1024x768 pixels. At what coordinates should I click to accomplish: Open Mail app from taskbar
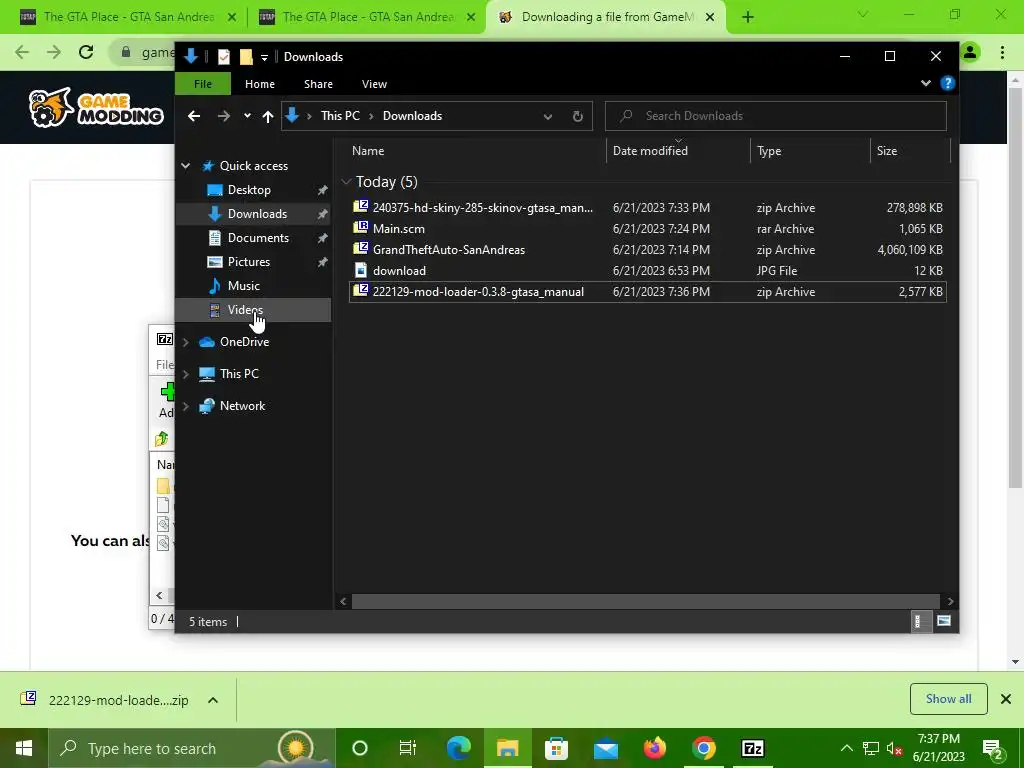(605, 748)
